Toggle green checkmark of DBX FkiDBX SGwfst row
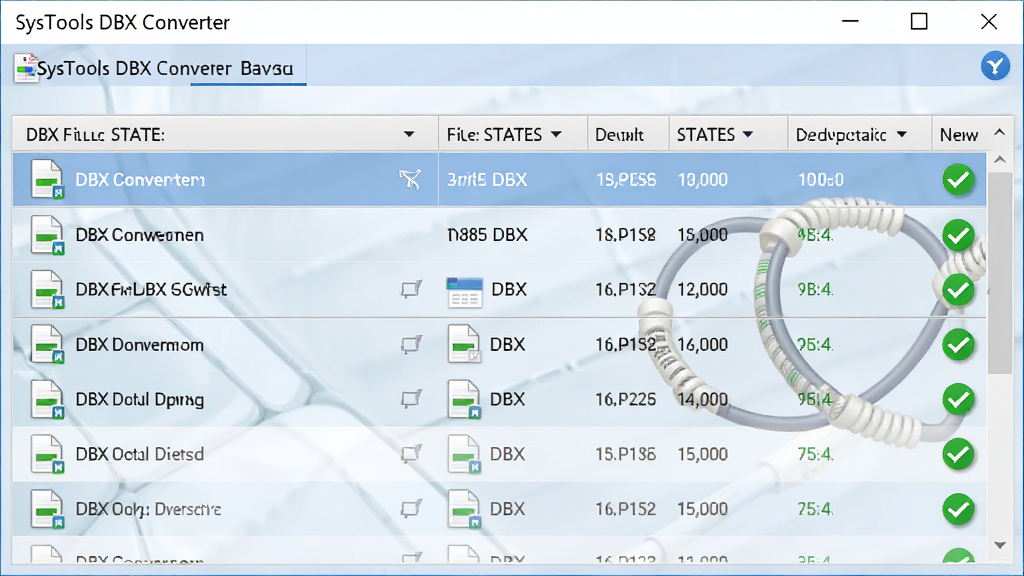This screenshot has height=576, width=1024. (x=958, y=290)
